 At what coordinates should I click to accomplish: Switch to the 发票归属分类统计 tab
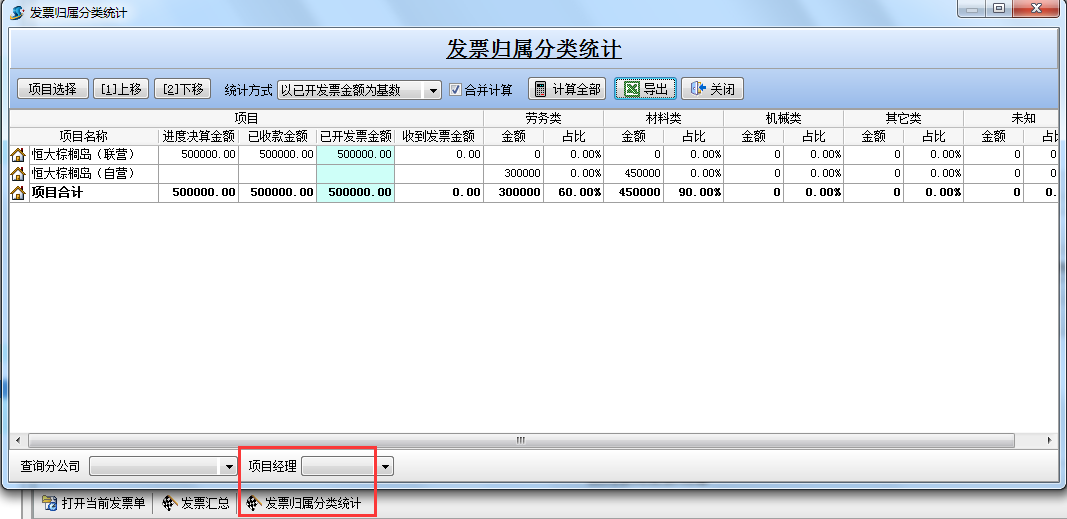(303, 503)
